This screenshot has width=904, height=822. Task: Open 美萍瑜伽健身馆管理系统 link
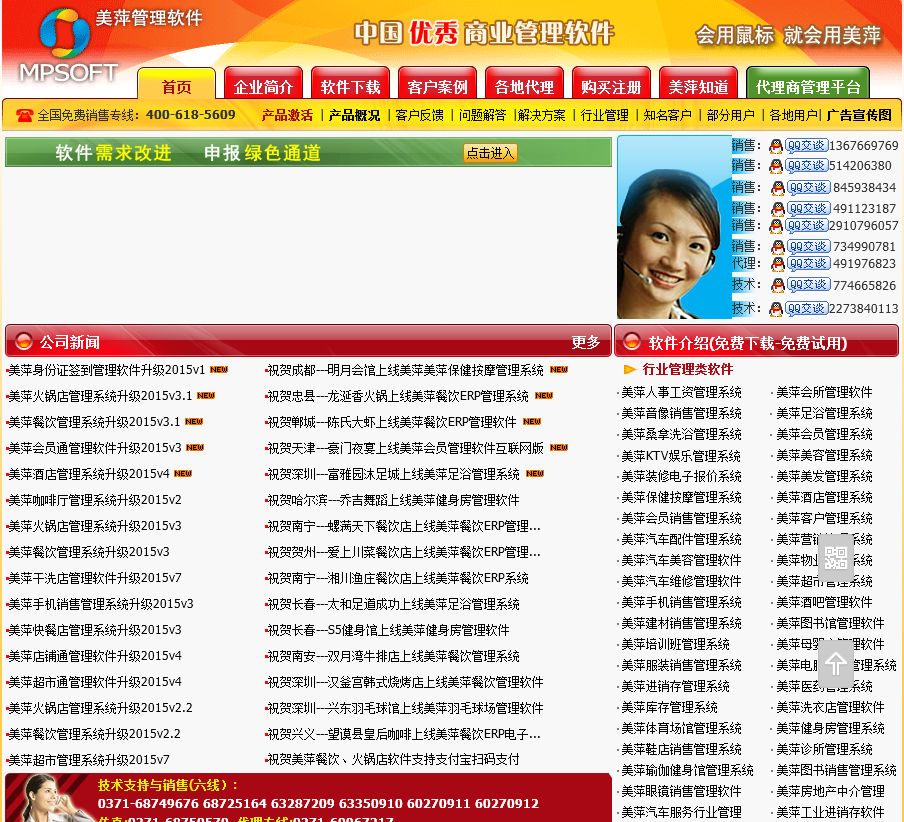pos(687,771)
